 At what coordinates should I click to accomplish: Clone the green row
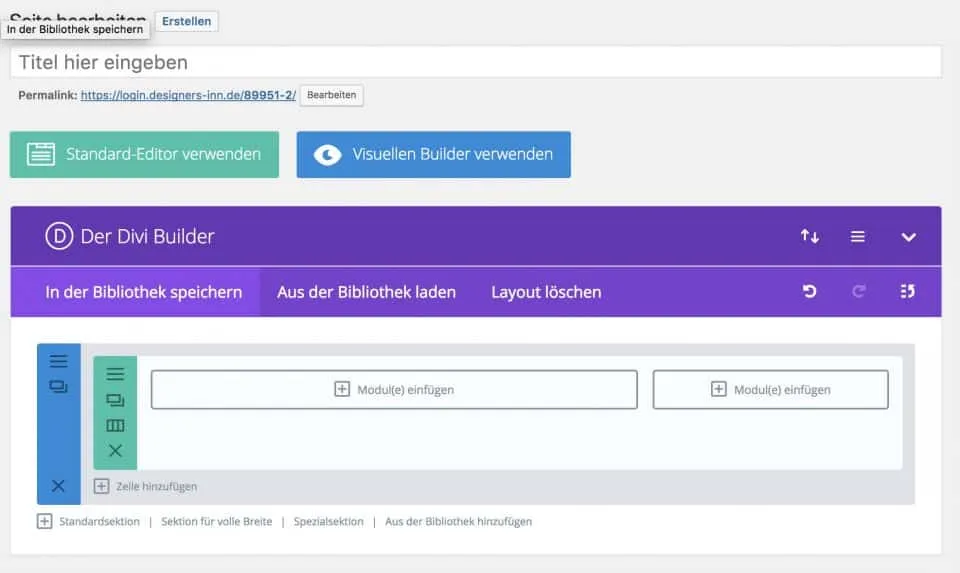115,400
